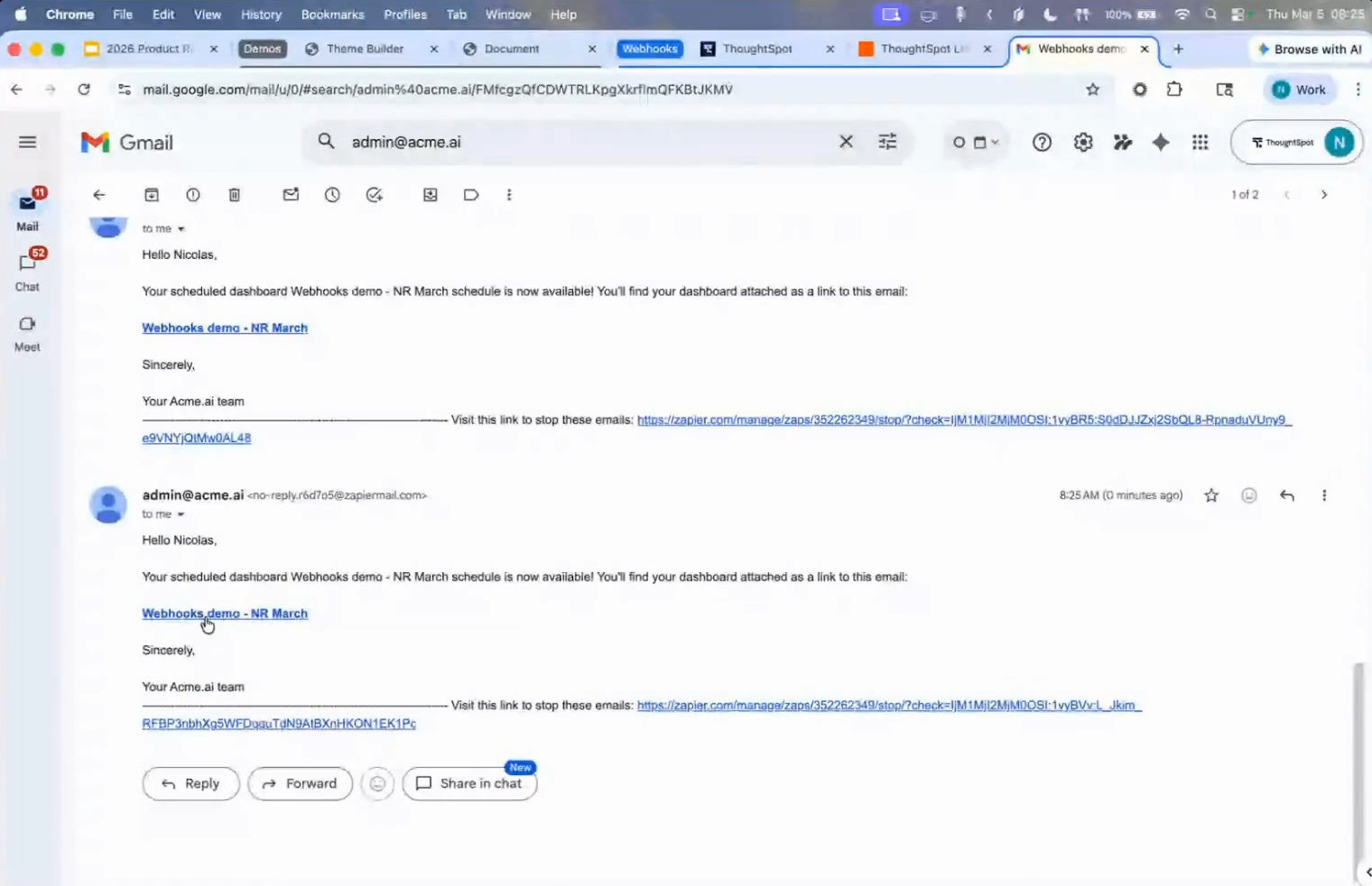The width and height of the screenshot is (1372, 886).
Task: Open the Labels icon in toolbar
Action: [x=471, y=195]
